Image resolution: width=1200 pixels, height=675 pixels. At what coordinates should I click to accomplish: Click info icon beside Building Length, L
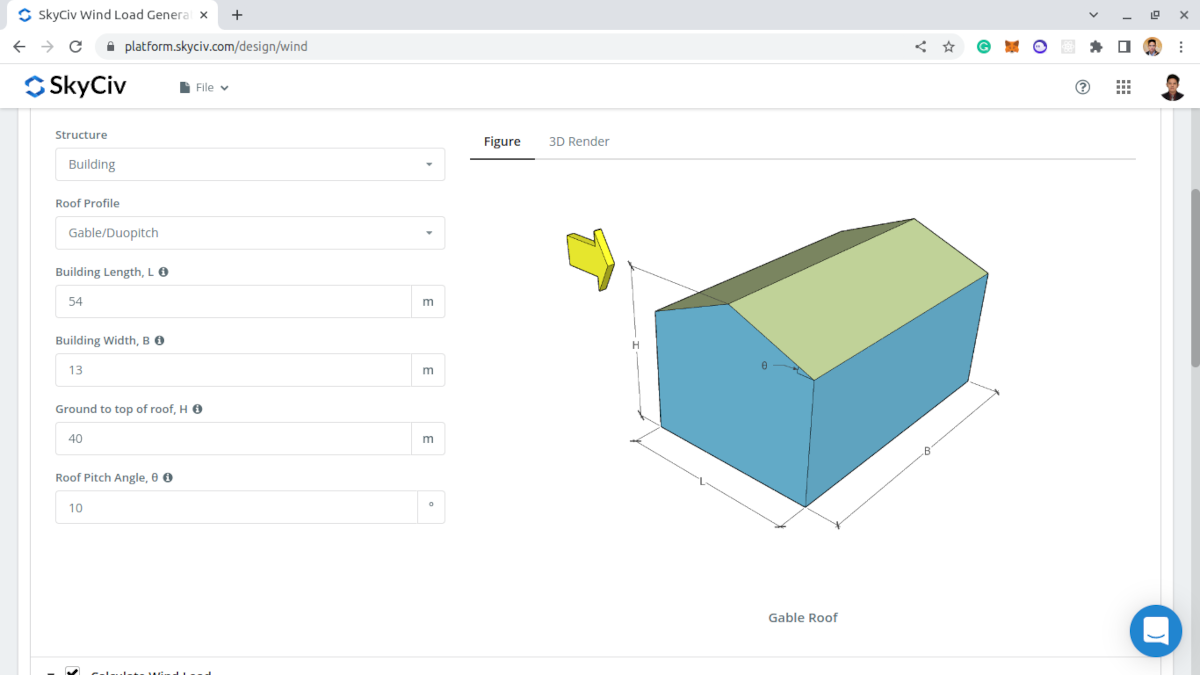tap(163, 272)
